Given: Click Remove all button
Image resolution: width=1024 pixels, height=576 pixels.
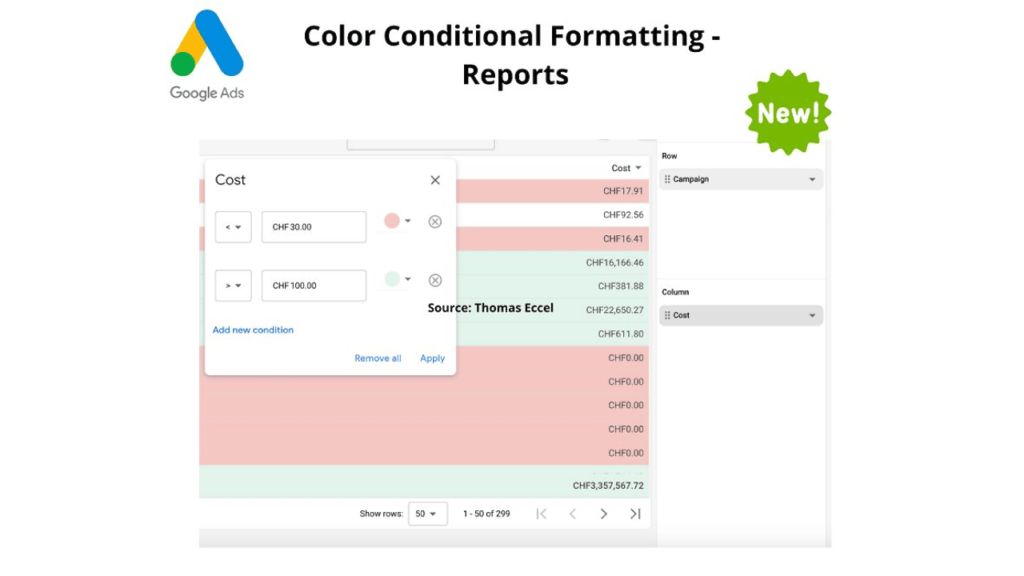Looking at the screenshot, I should [377, 358].
